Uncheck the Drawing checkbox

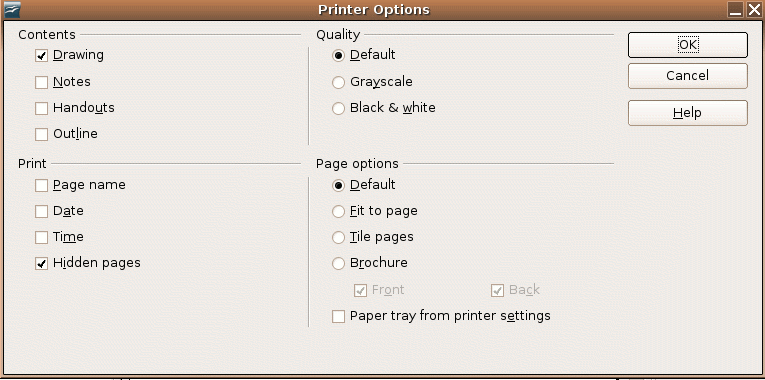click(41, 56)
